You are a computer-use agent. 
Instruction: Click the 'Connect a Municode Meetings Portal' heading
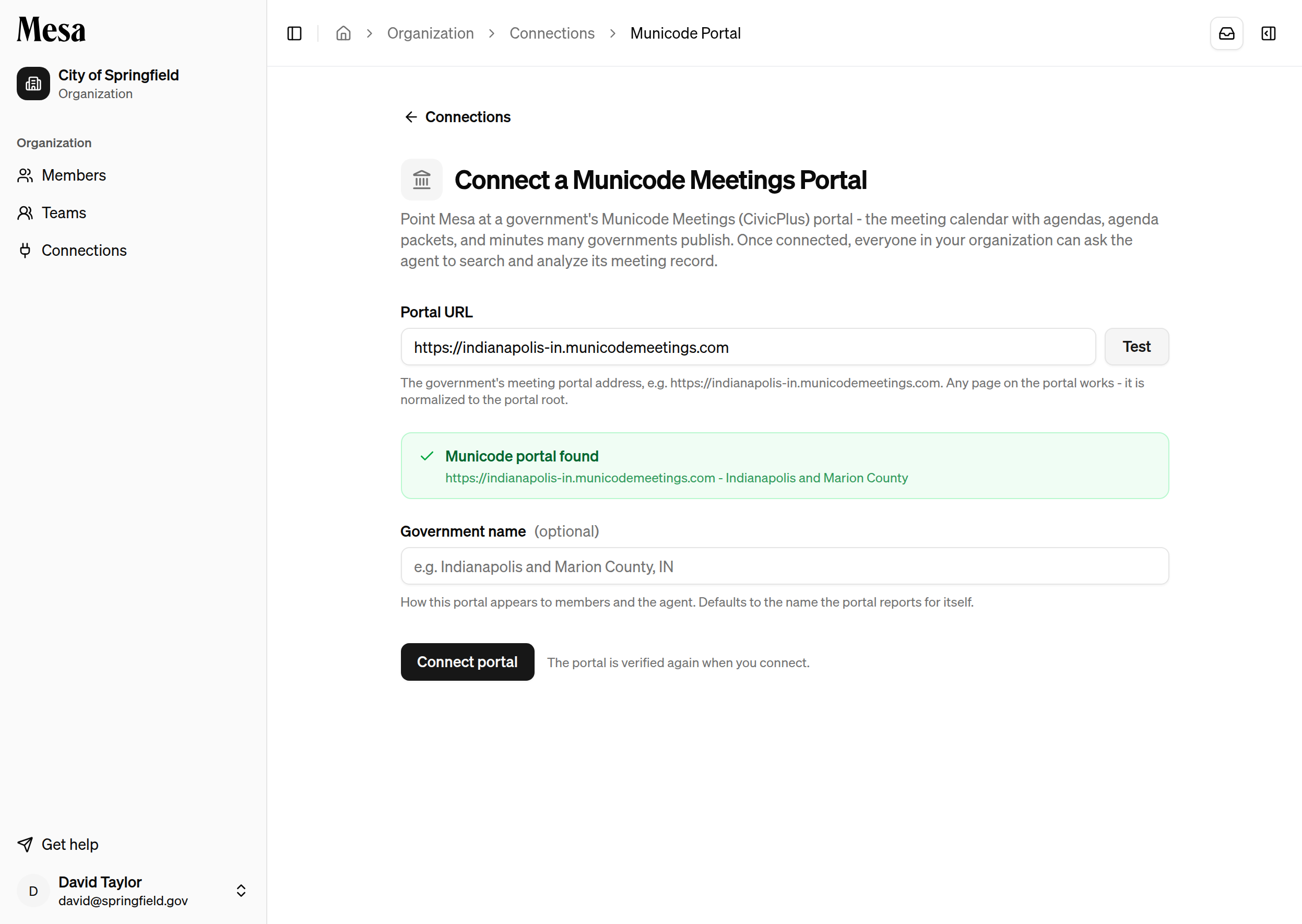(x=660, y=180)
